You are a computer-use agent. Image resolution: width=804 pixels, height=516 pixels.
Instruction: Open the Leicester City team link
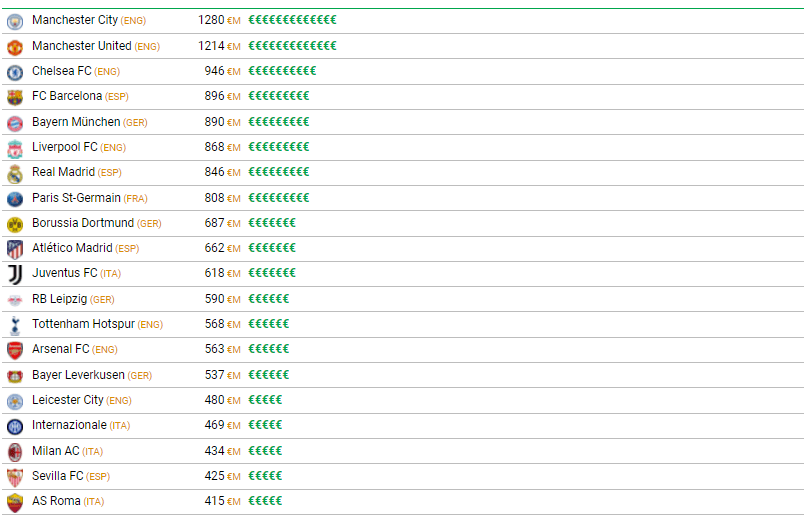click(x=68, y=400)
